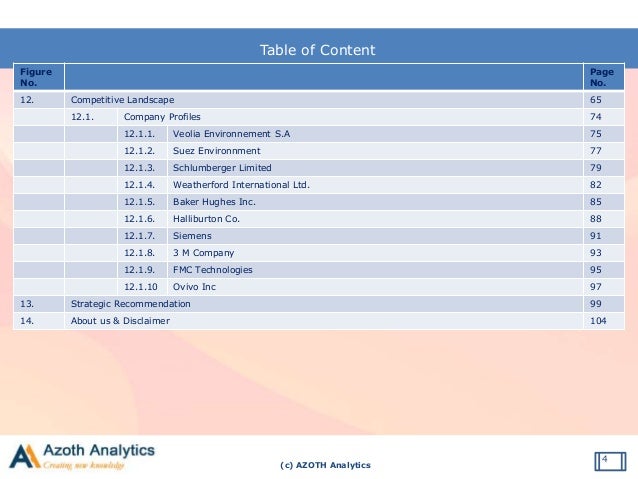
Task: Click 'Halliburton Co.' entry
Action: click(x=206, y=219)
